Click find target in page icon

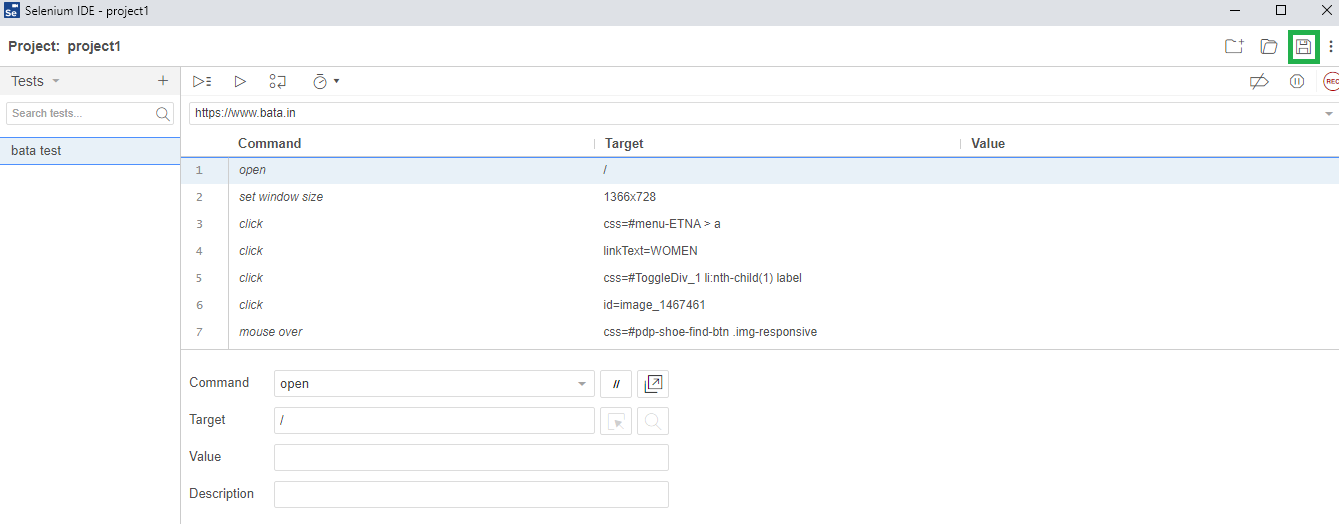pos(653,421)
